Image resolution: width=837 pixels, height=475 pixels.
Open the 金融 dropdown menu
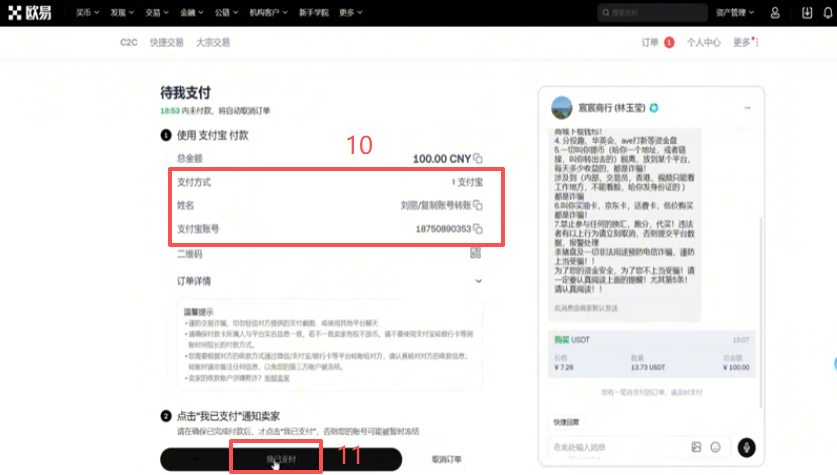(192, 12)
